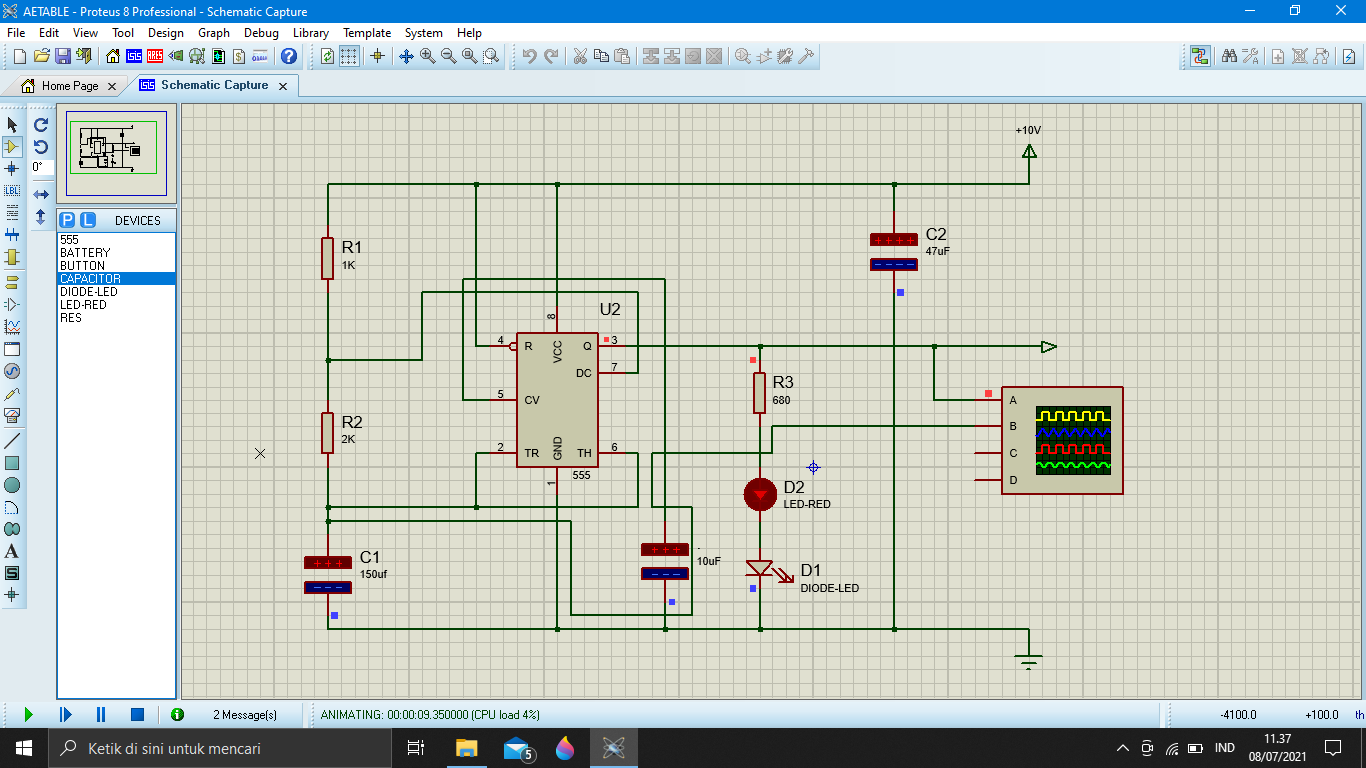The height and width of the screenshot is (768, 1366).
Task: Open the Library menu
Action: [310, 33]
